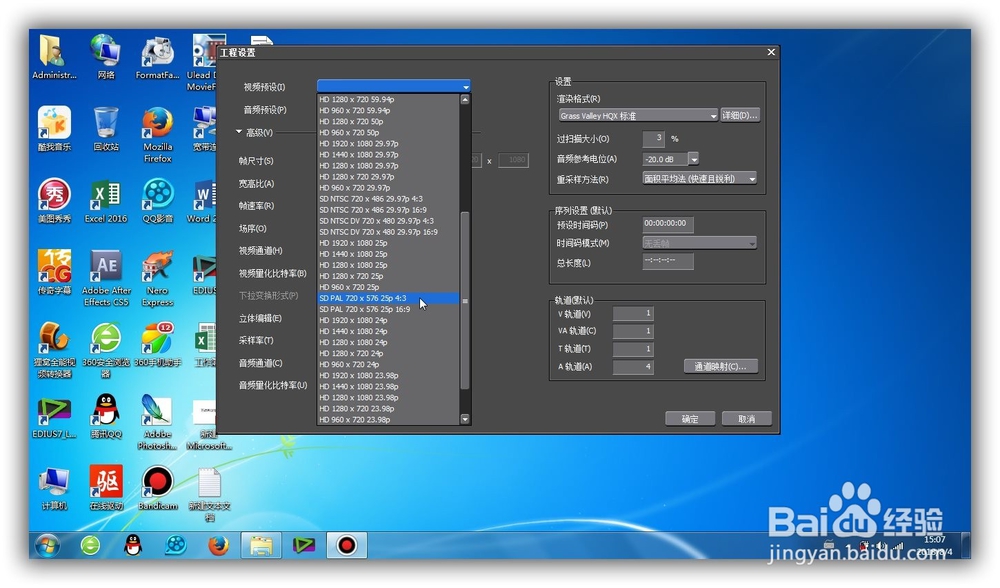Select SD PAL 720 x 576 25p 4:3
1000x588 pixels.
point(388,298)
